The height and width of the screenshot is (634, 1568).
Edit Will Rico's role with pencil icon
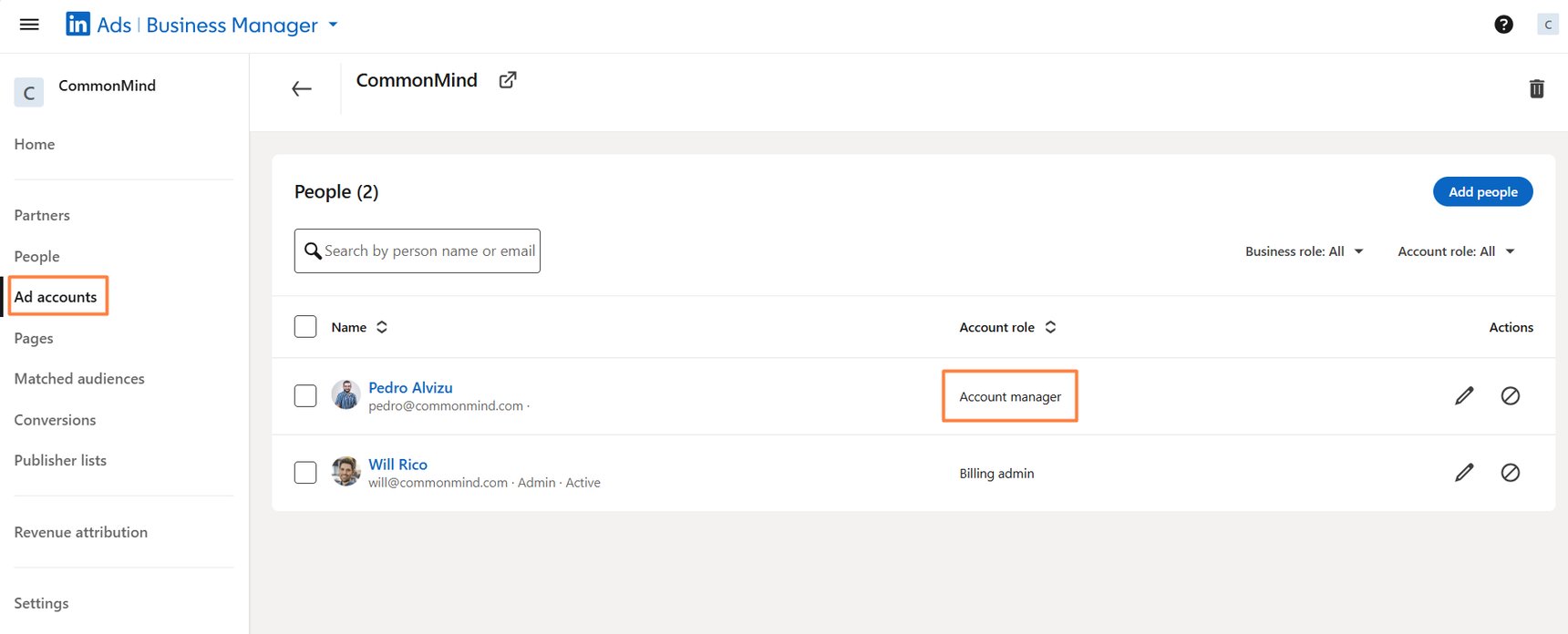[x=1464, y=472]
